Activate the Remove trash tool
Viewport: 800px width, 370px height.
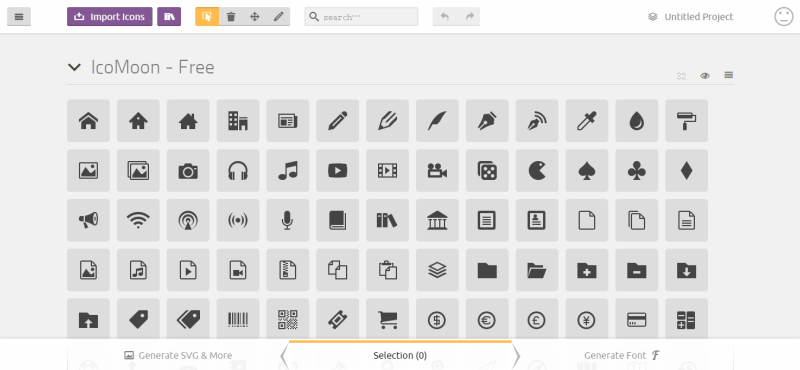pos(231,17)
